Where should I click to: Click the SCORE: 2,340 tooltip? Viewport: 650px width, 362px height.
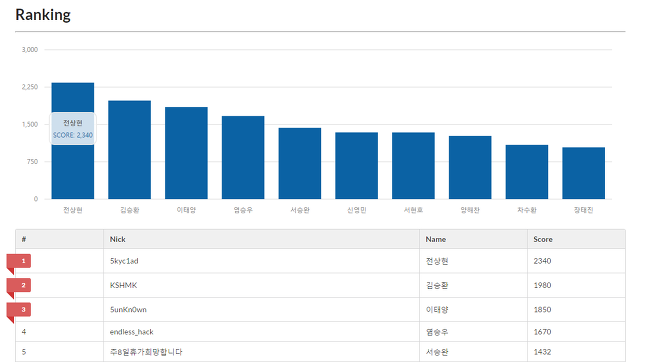pyautogui.click(x=73, y=129)
